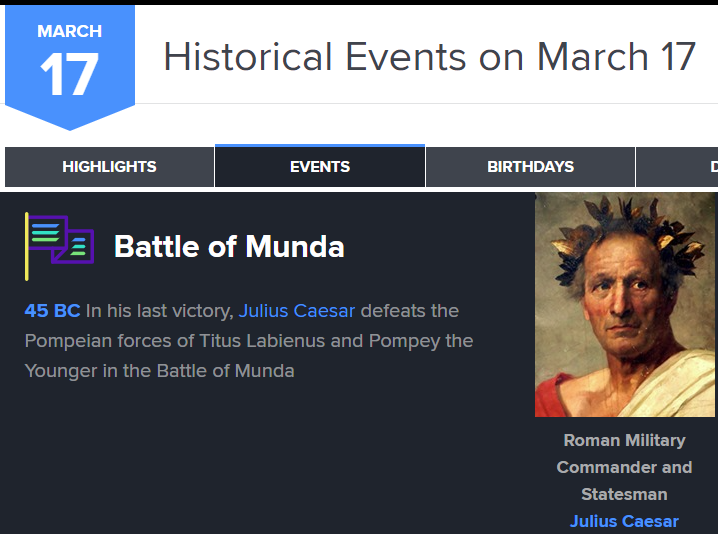Select the EVENTS tab
Image resolution: width=718 pixels, height=534 pixels.
click(x=320, y=167)
